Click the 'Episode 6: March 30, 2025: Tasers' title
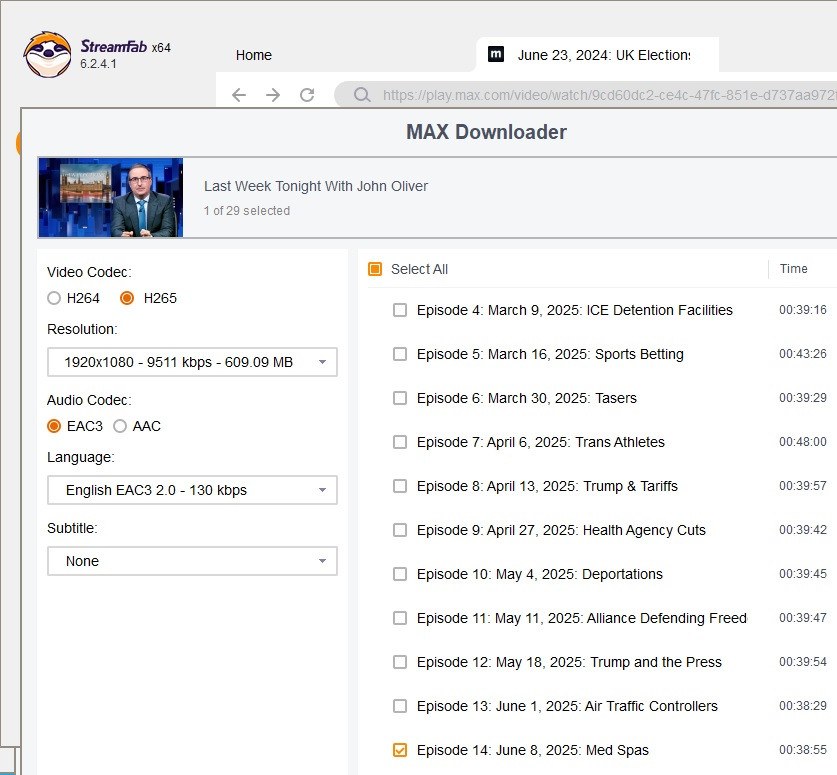This screenshot has width=837, height=775. point(527,398)
